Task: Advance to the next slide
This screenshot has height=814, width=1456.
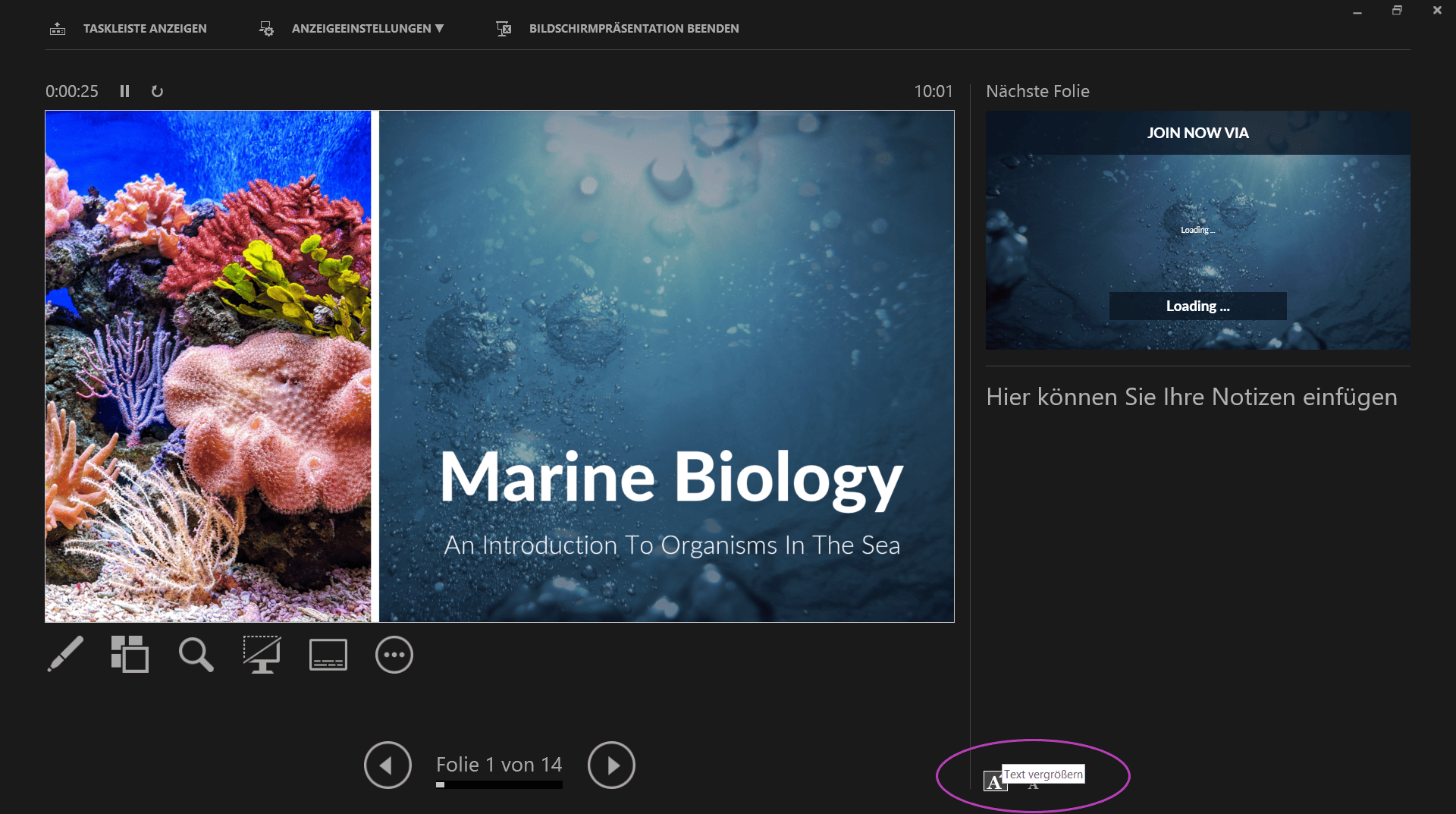Action: click(x=611, y=765)
